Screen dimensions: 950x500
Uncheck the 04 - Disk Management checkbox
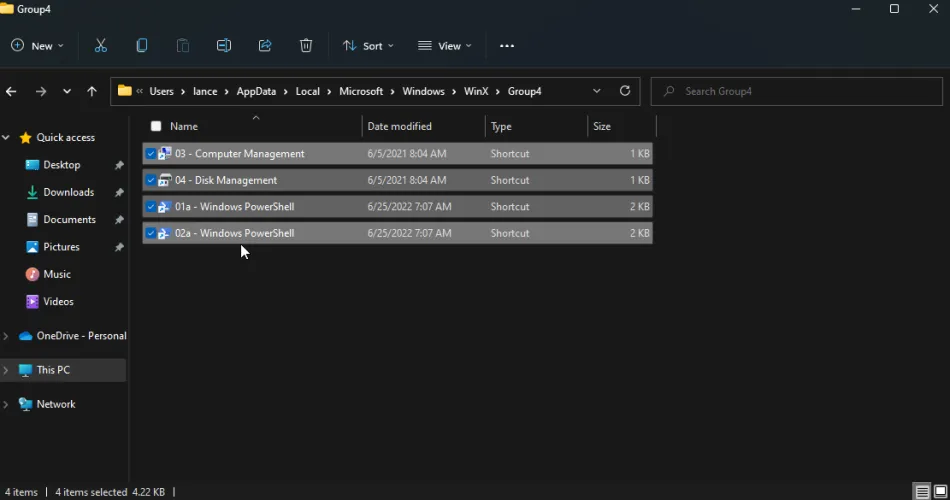(x=151, y=180)
